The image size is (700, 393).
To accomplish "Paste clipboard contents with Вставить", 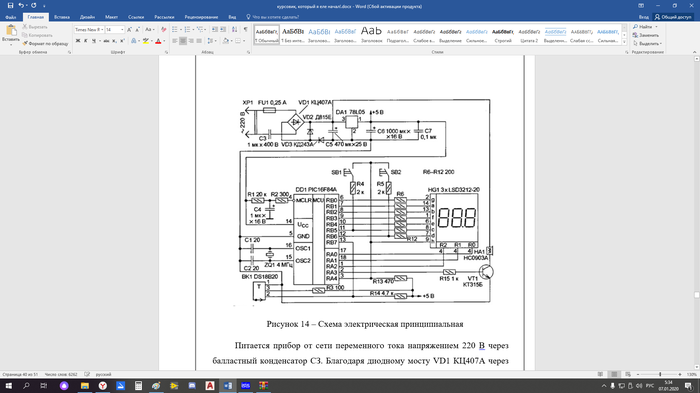I will point(11,34).
